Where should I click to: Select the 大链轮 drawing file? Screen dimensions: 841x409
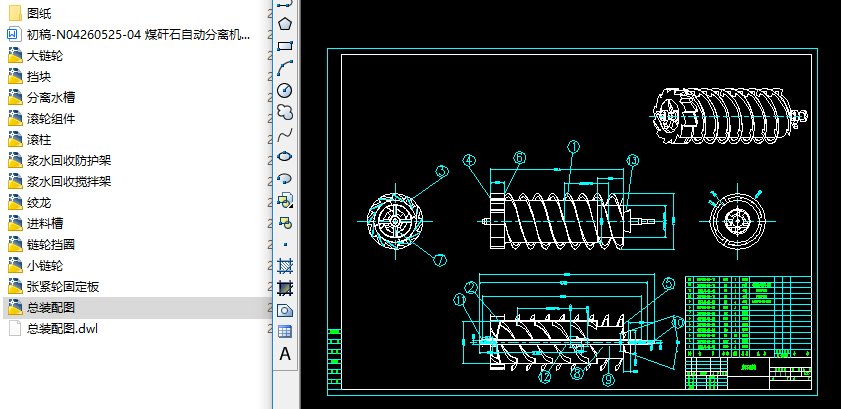coord(36,56)
